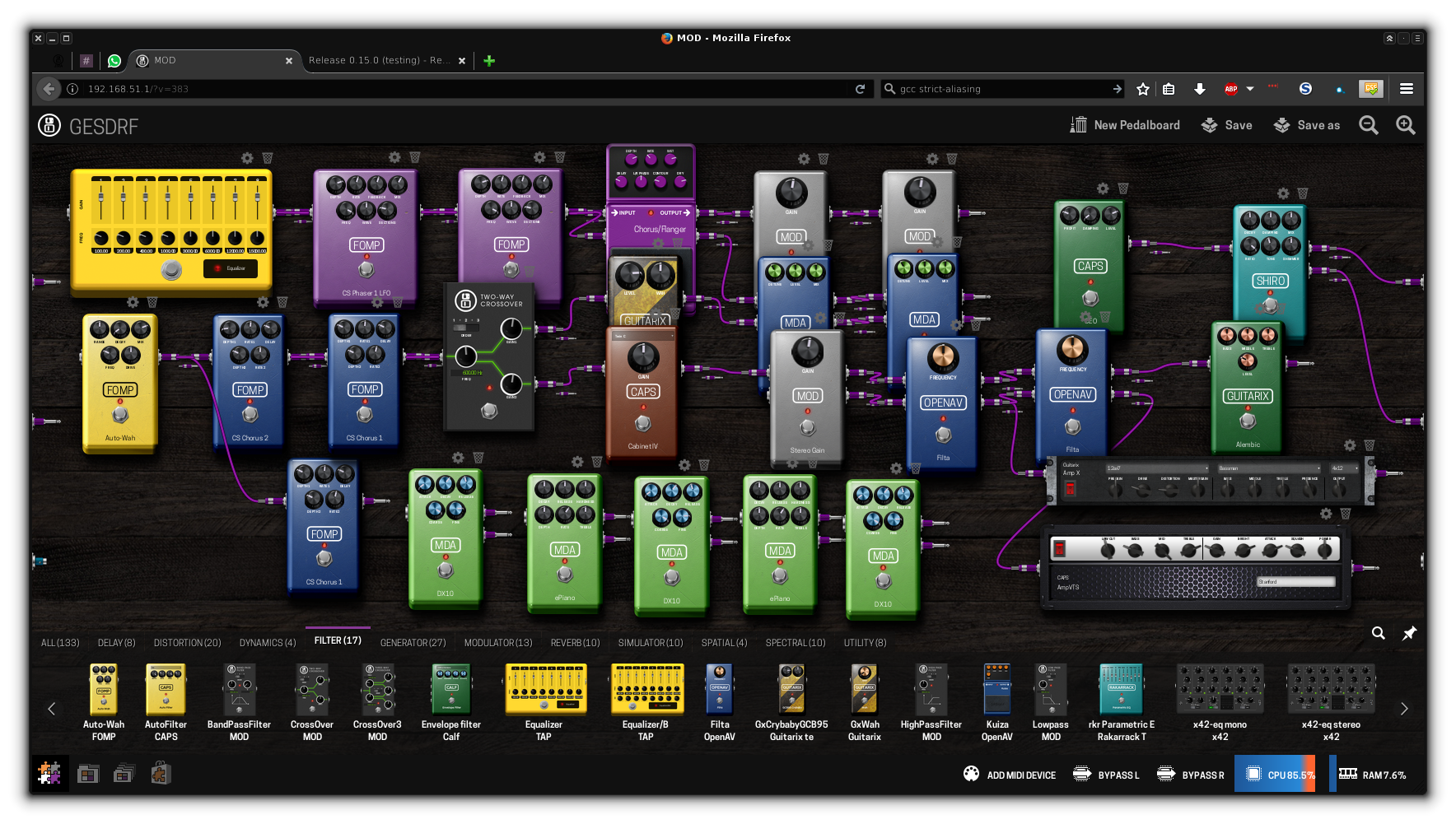Screen dimensions: 1456x824
Task: Toggle the CAPS AmpVTS power switch
Action: click(1060, 548)
